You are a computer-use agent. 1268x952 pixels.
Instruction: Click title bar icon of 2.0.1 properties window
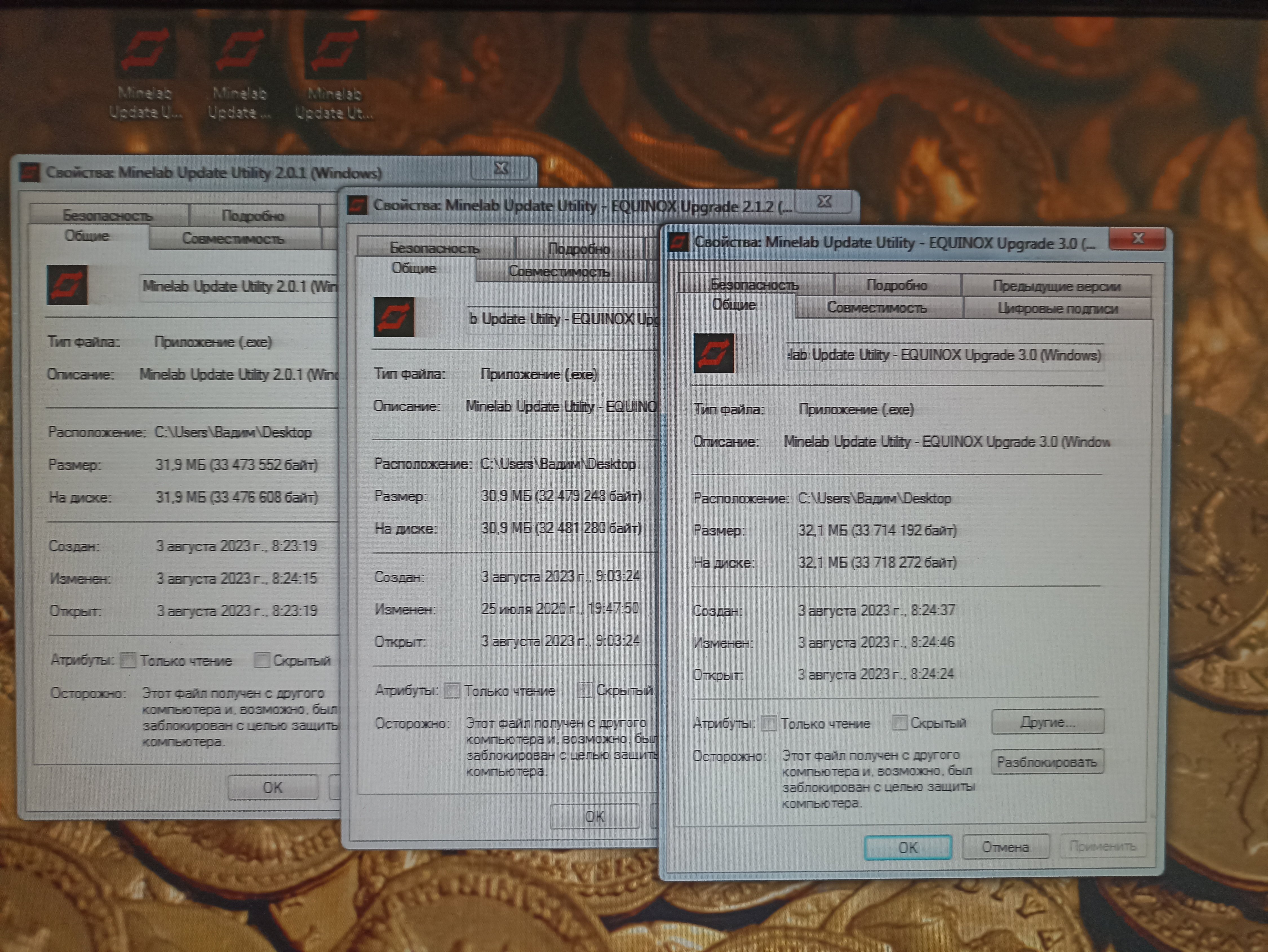click(30, 172)
